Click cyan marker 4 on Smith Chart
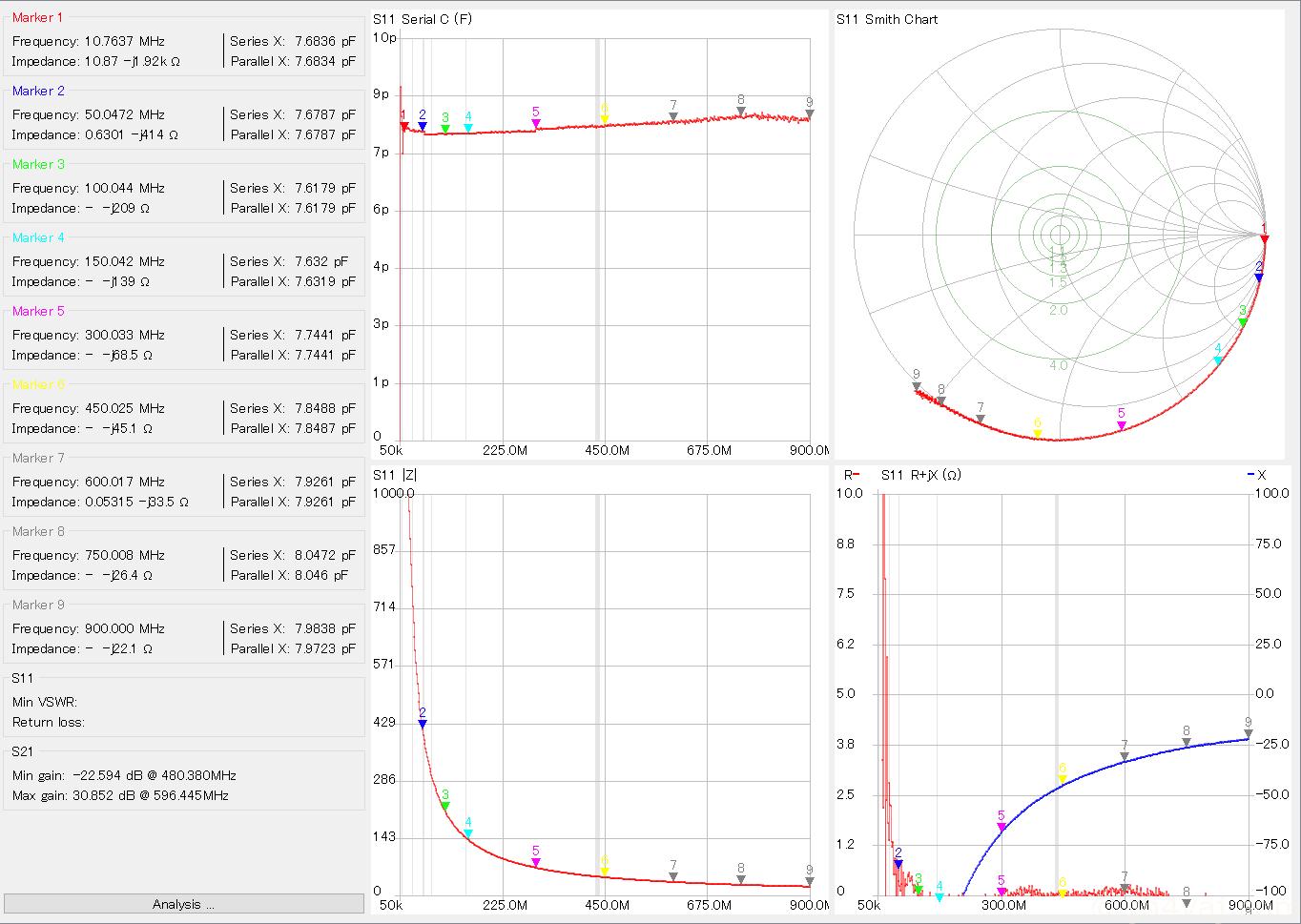The image size is (1301, 924). pyautogui.click(x=1218, y=359)
